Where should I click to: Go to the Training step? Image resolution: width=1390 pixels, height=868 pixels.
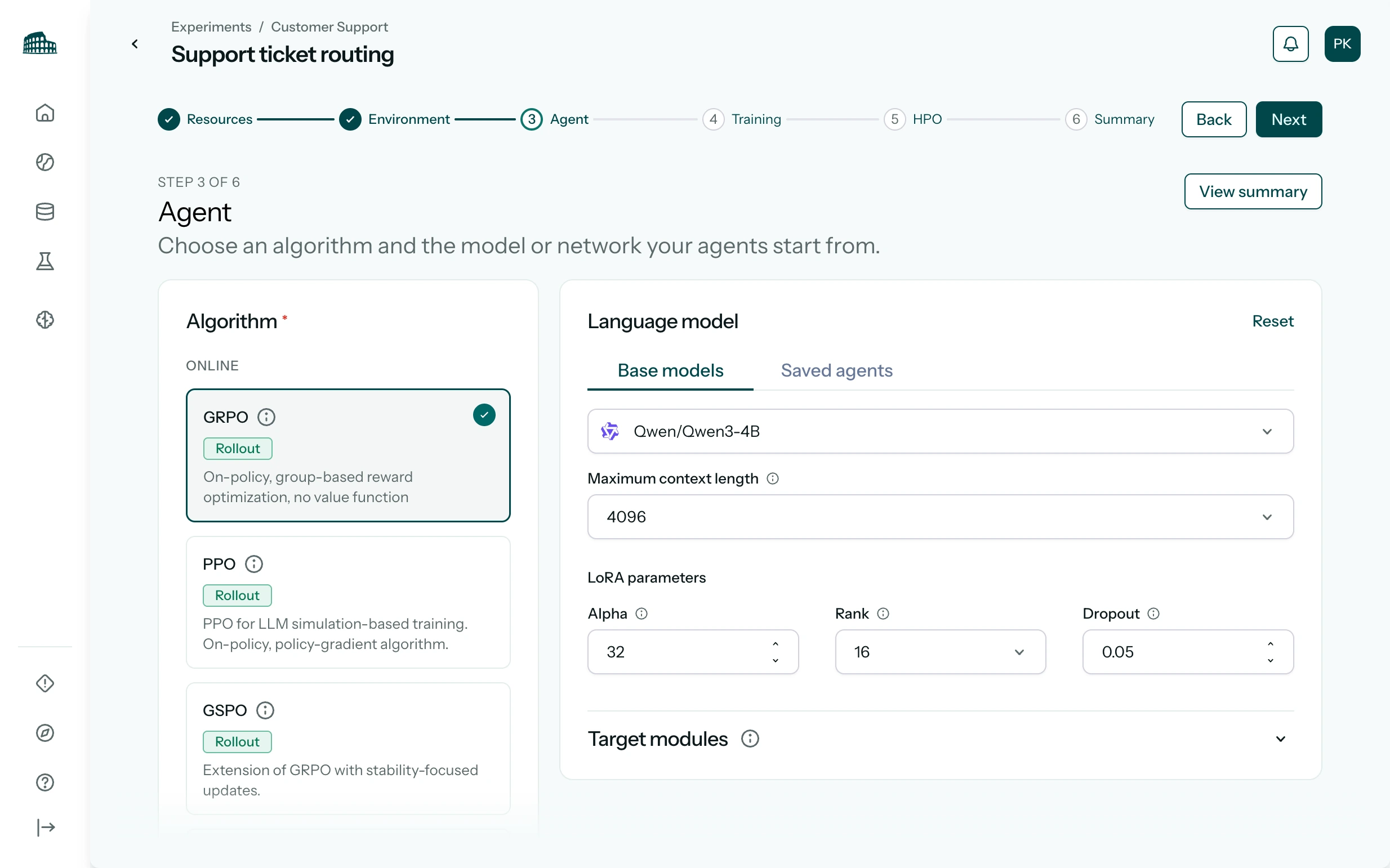pyautogui.click(x=742, y=119)
